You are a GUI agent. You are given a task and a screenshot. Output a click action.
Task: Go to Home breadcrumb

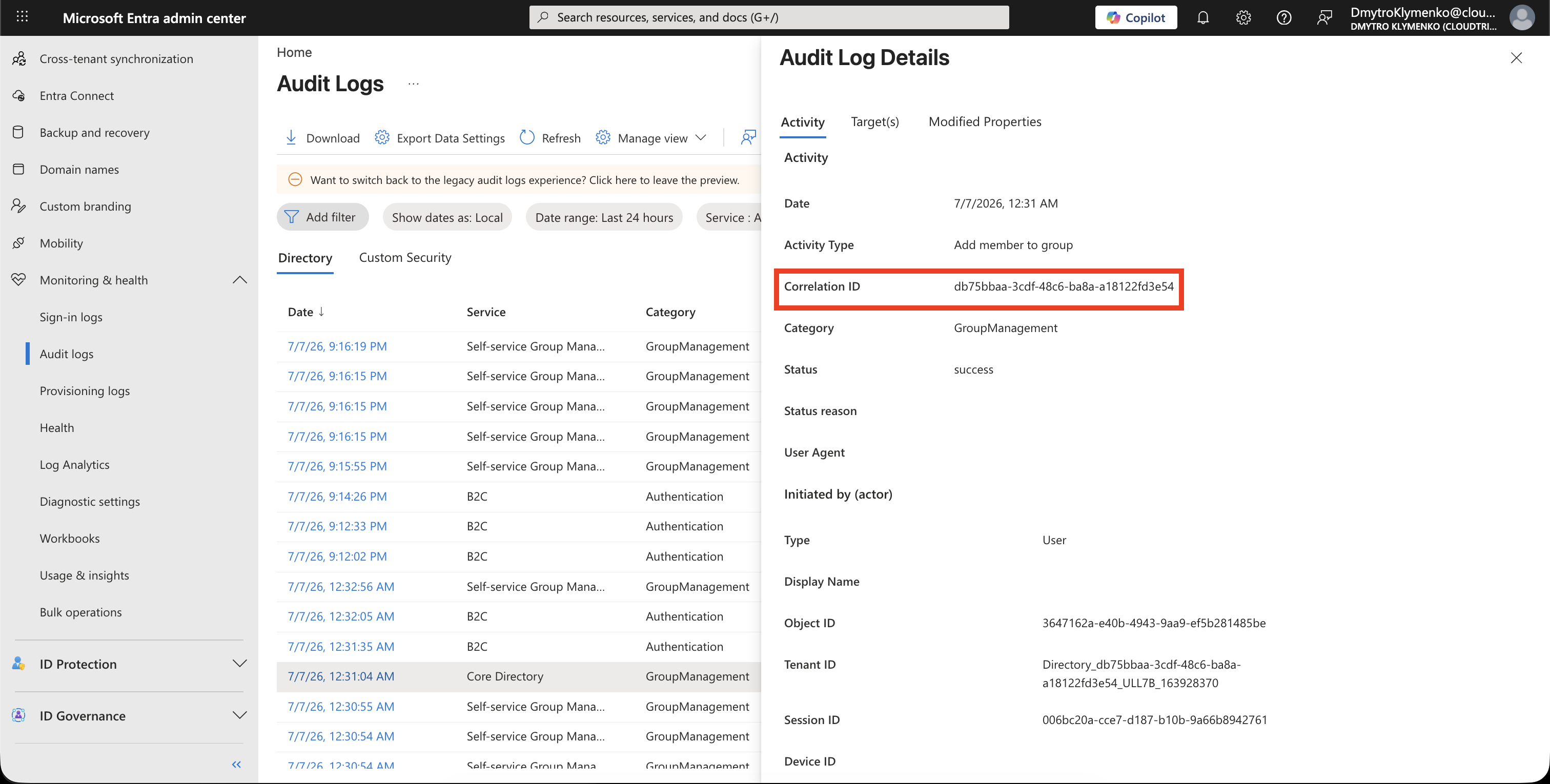pyautogui.click(x=294, y=52)
